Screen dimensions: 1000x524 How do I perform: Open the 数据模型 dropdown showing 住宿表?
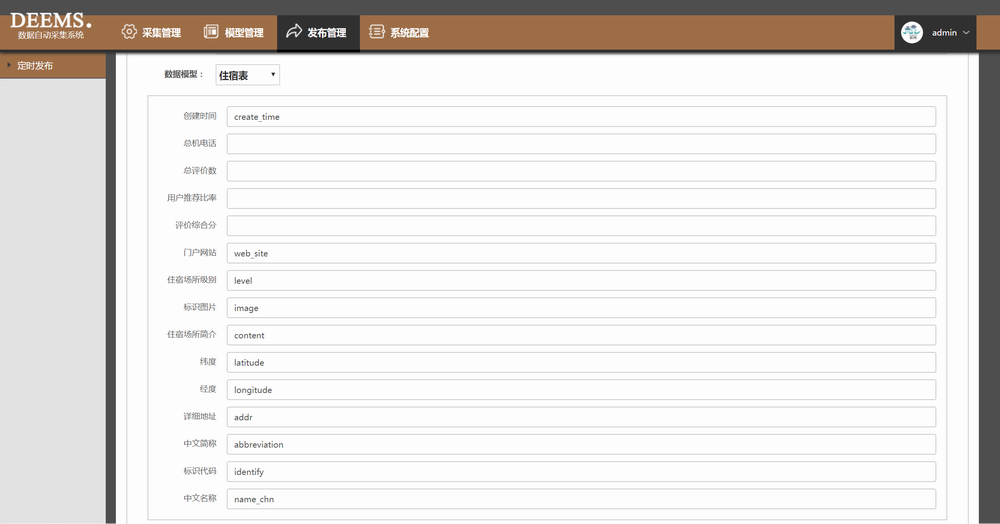click(247, 75)
